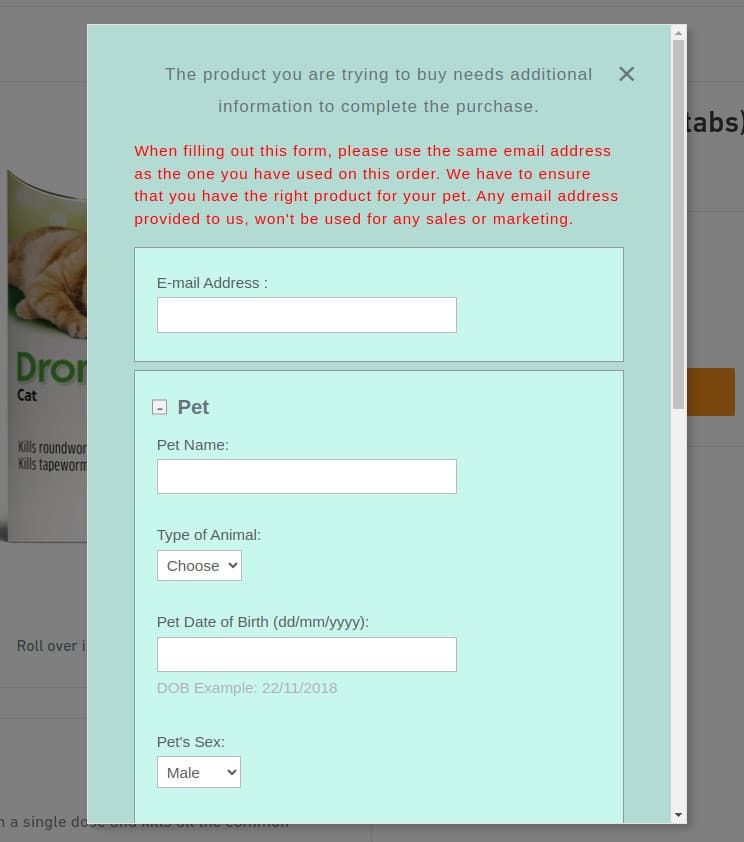
Task: Expand the Pet's Sex dropdown
Action: click(199, 773)
